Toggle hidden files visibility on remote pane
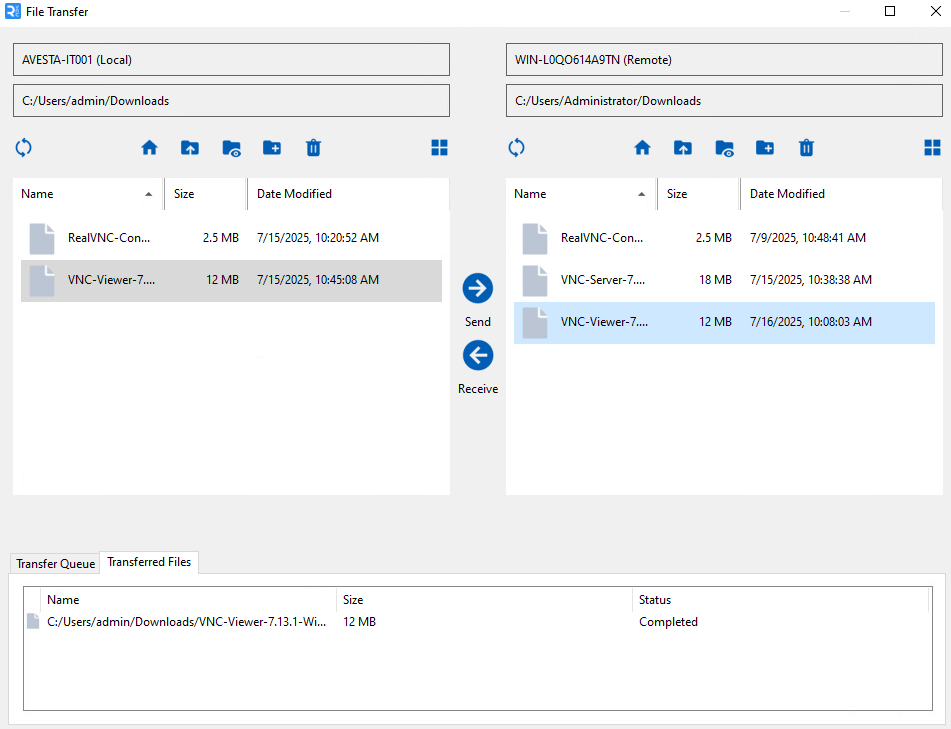The height and width of the screenshot is (729, 951). tap(723, 147)
